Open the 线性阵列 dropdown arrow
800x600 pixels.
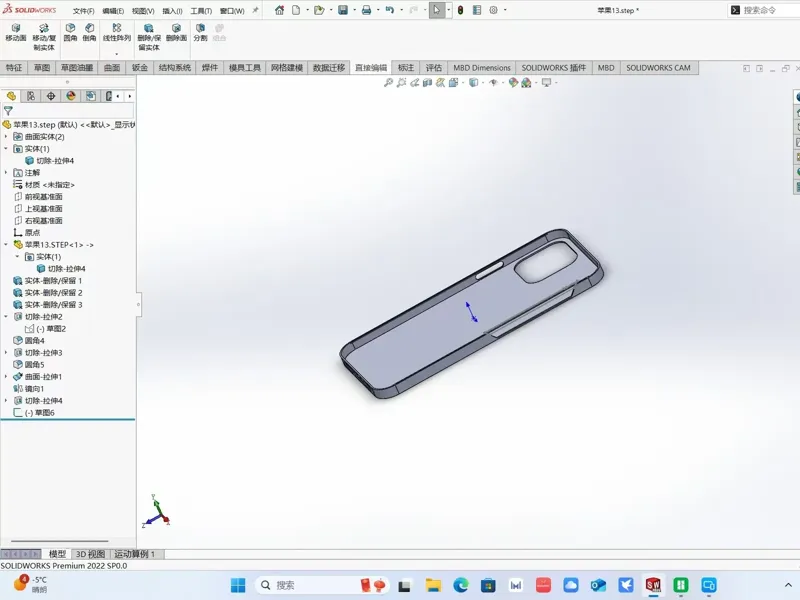117,54
